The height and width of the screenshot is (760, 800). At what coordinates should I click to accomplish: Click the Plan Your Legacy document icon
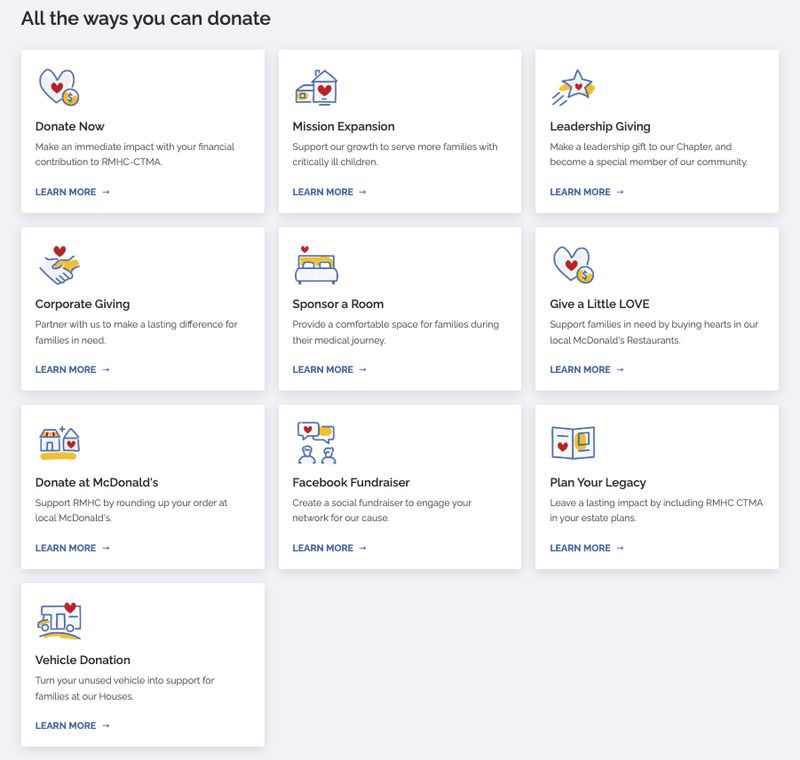(x=573, y=442)
